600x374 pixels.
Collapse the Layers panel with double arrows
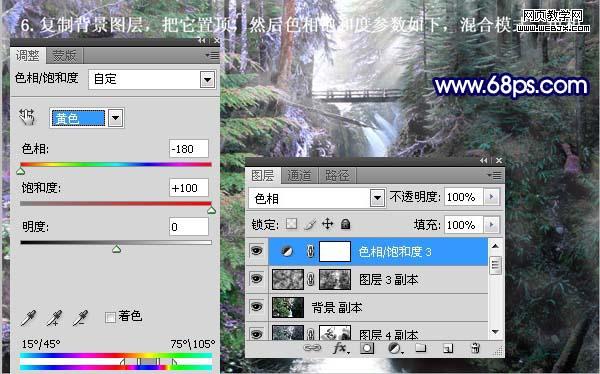click(x=484, y=160)
